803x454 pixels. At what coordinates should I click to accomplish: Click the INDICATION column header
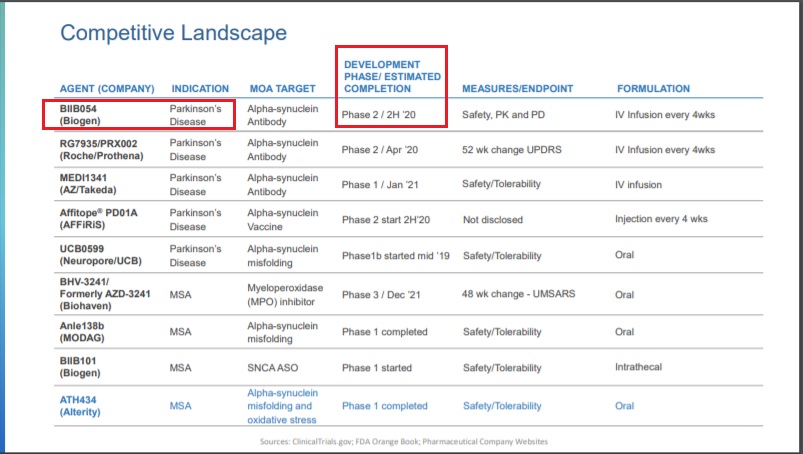coord(200,89)
